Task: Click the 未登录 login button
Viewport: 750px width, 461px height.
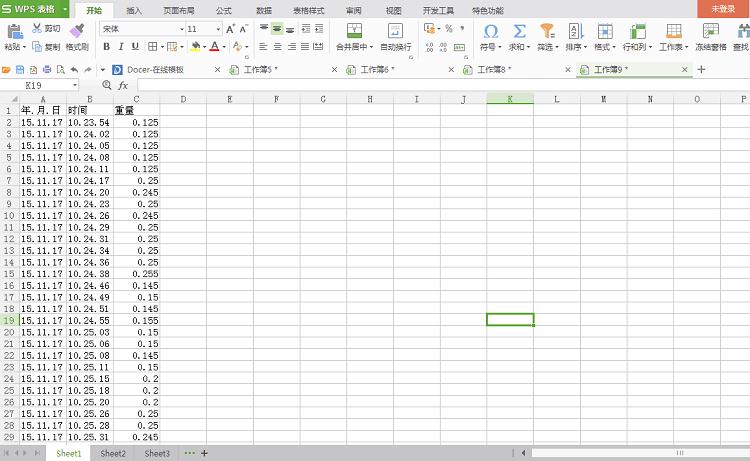Action: 723,8
